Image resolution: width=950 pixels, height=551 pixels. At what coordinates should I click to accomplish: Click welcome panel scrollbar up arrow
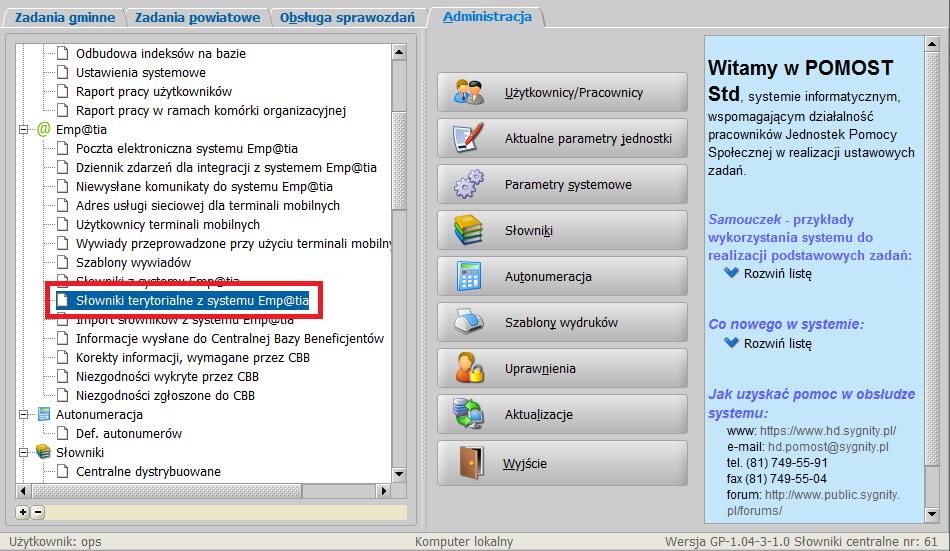[x=932, y=44]
